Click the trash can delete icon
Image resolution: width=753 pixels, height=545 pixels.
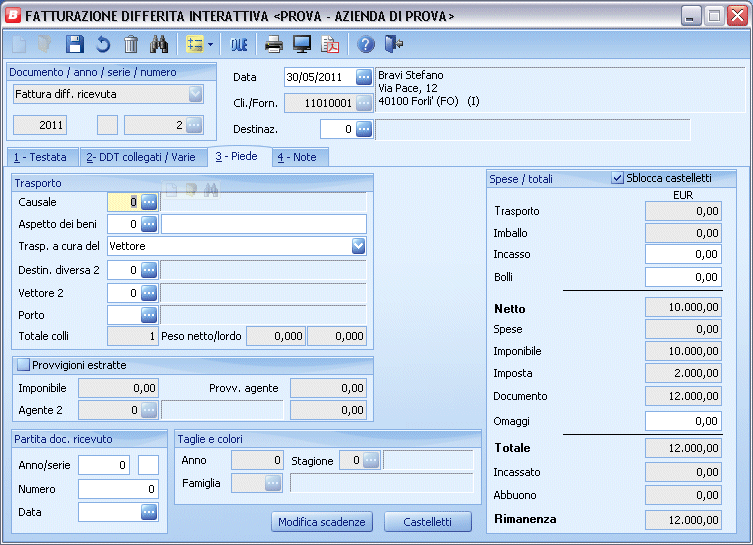click(x=131, y=44)
